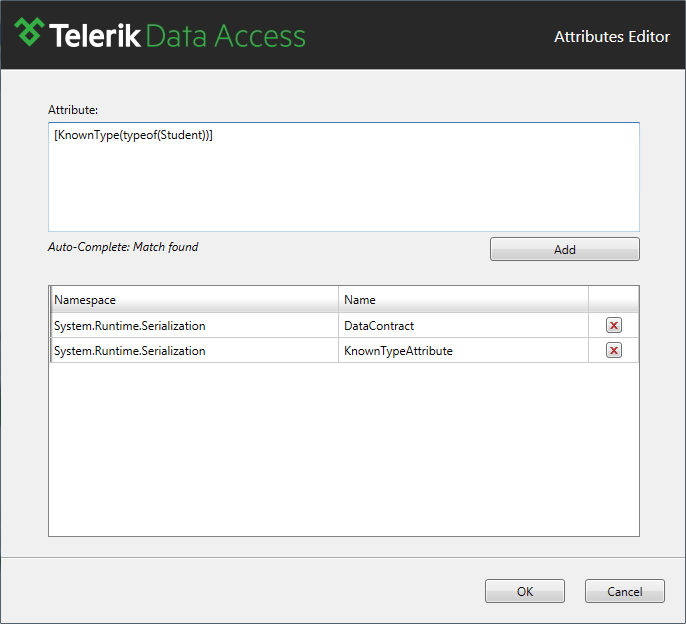The width and height of the screenshot is (686, 624).
Task: Sort by the Name column header
Action: [x=463, y=299]
